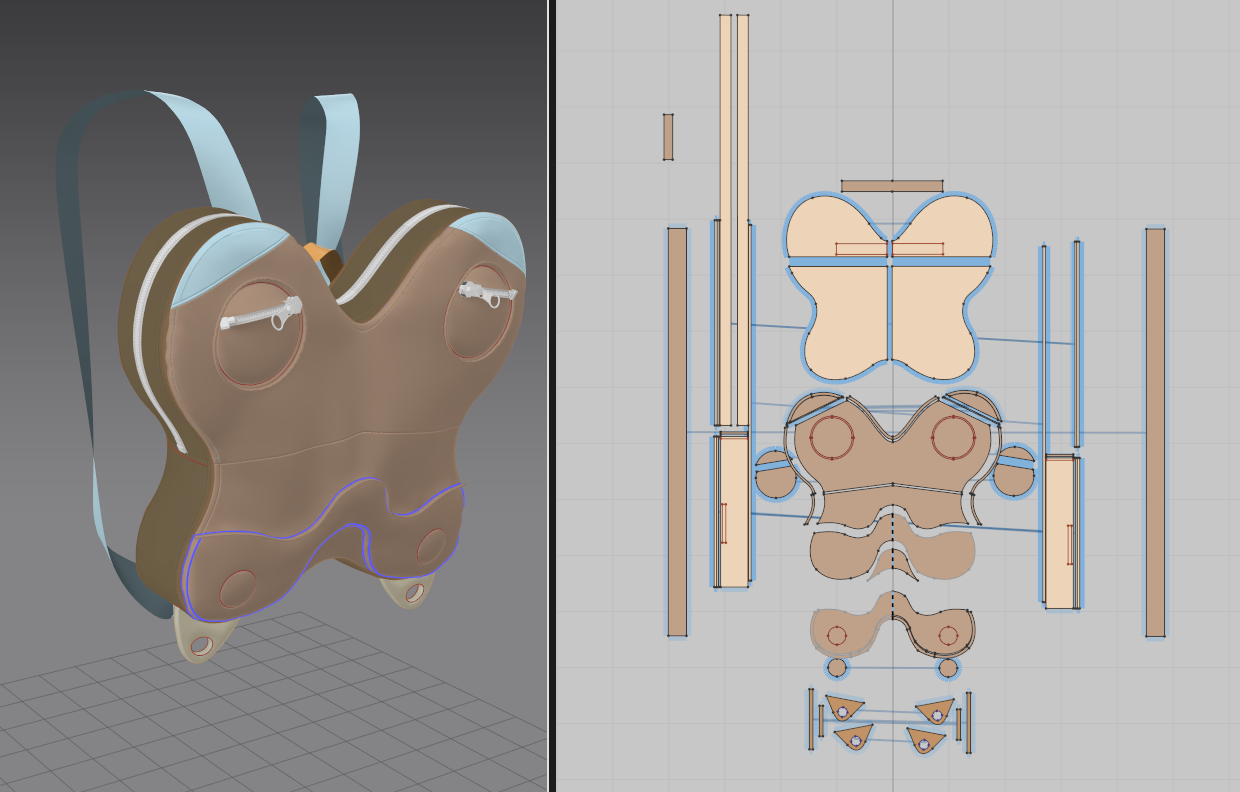Select the lower-left triangular tab pattern

[854, 738]
